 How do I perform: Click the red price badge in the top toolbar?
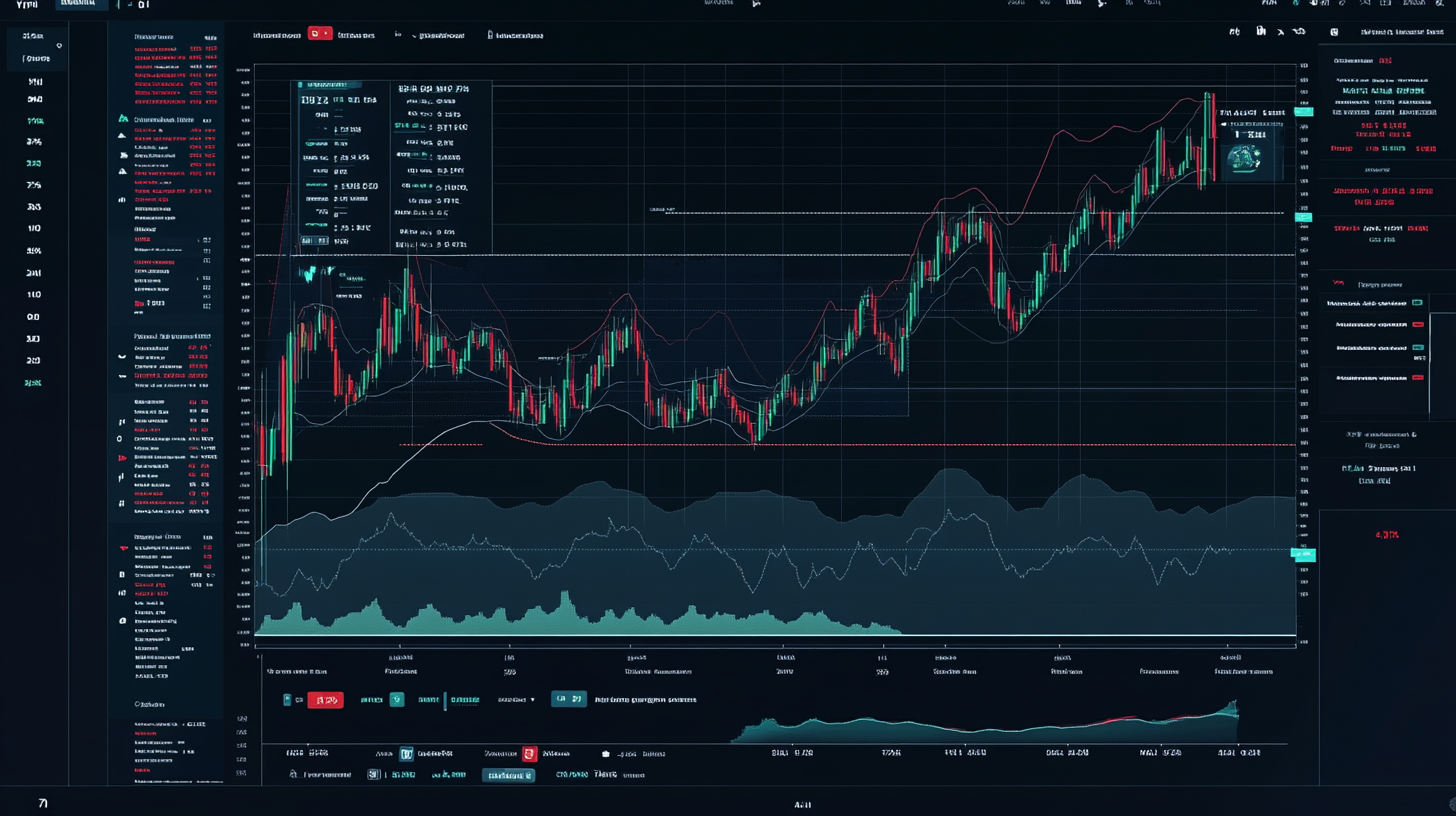click(x=320, y=34)
